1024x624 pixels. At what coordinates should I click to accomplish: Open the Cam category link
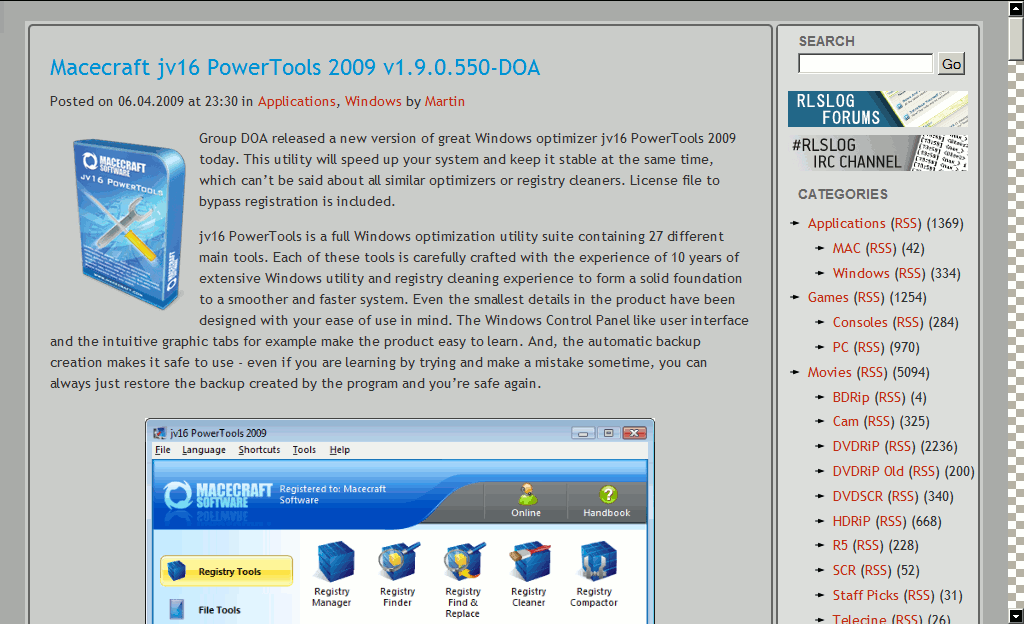845,422
